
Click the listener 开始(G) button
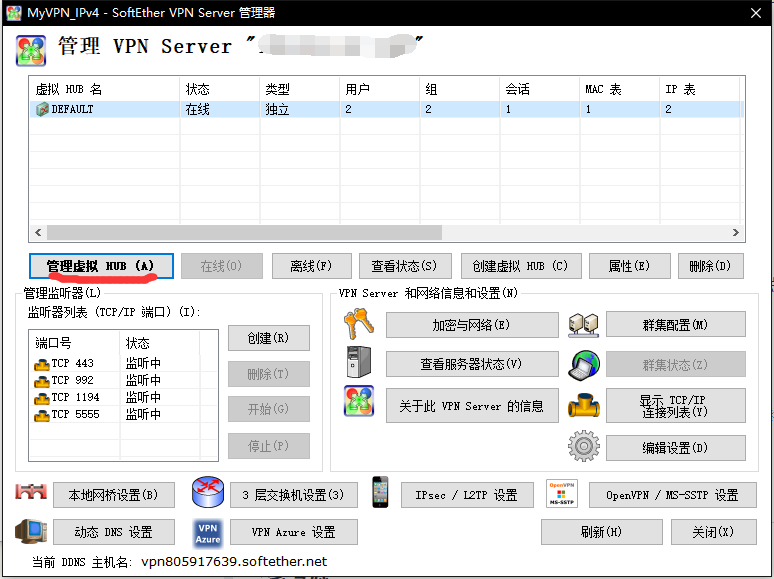click(269, 409)
